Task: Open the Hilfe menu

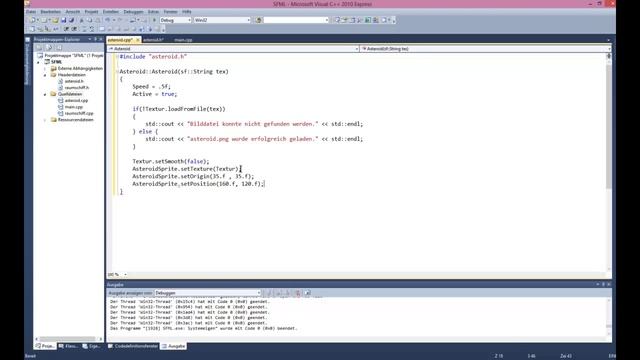Action: tap(187, 12)
